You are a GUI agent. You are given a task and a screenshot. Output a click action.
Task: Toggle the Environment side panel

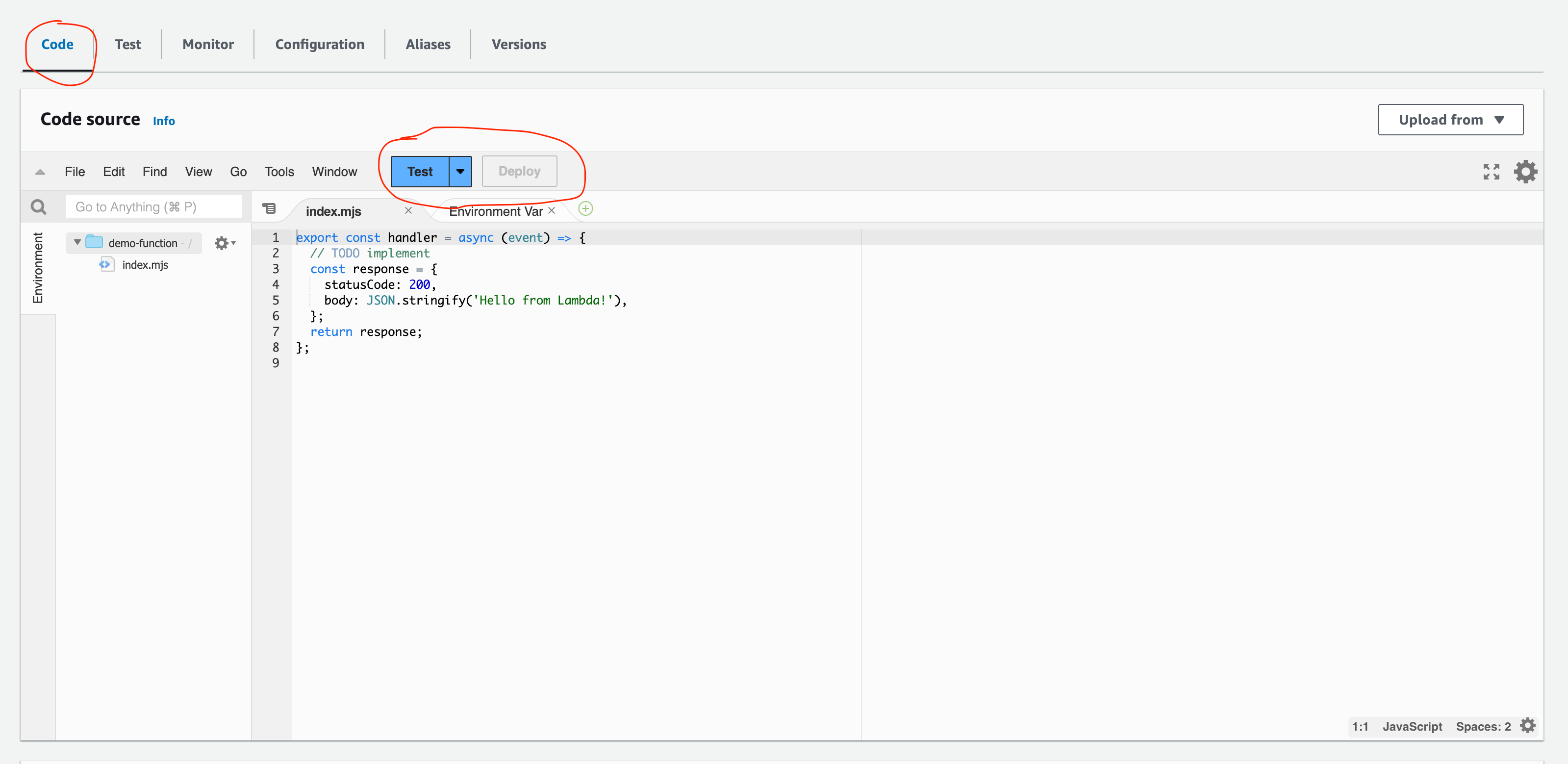tap(38, 268)
